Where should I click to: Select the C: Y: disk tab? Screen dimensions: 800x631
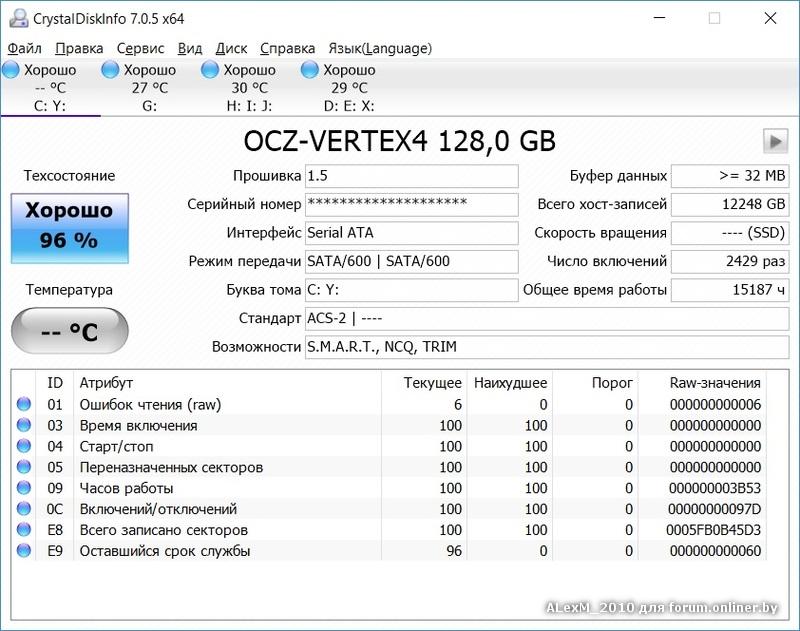[50, 88]
